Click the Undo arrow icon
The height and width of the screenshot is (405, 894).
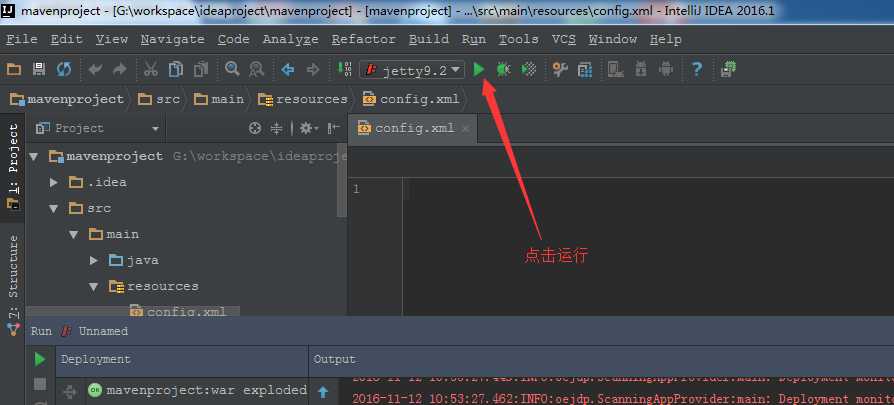pos(95,70)
